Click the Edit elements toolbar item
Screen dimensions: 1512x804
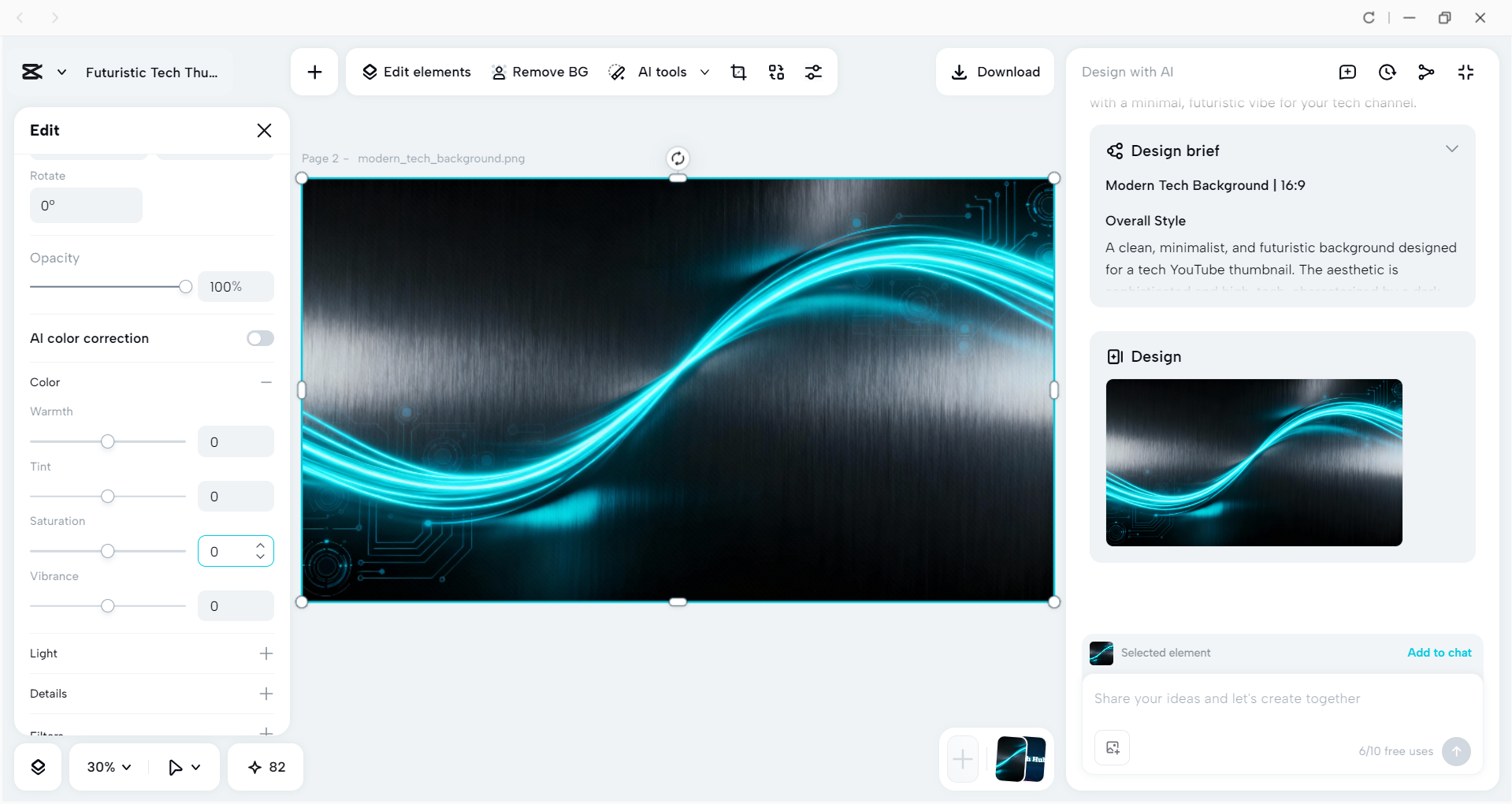click(417, 72)
